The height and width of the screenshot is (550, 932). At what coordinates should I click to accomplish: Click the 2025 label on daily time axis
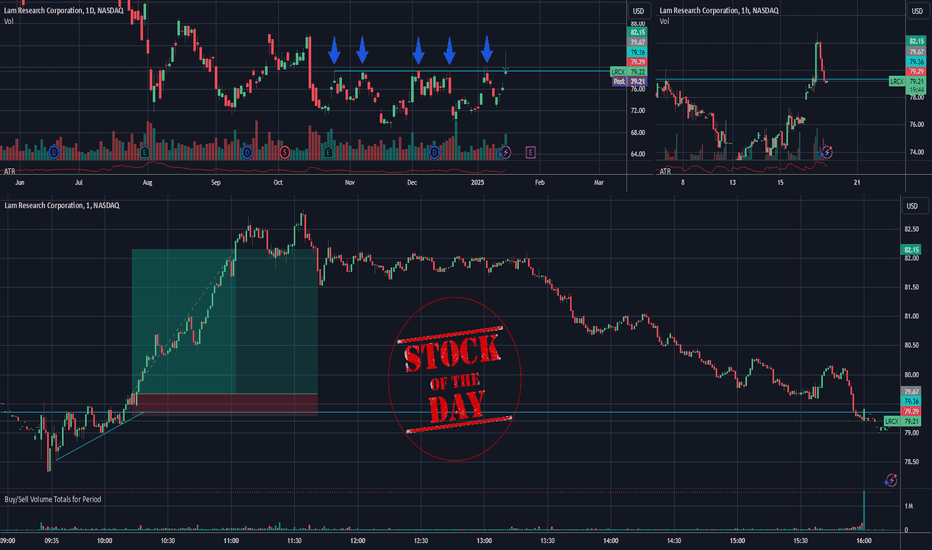pyautogui.click(x=477, y=183)
